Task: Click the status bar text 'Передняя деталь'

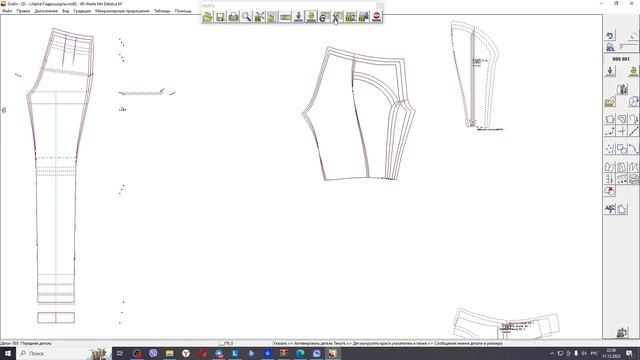Action: pos(36,343)
